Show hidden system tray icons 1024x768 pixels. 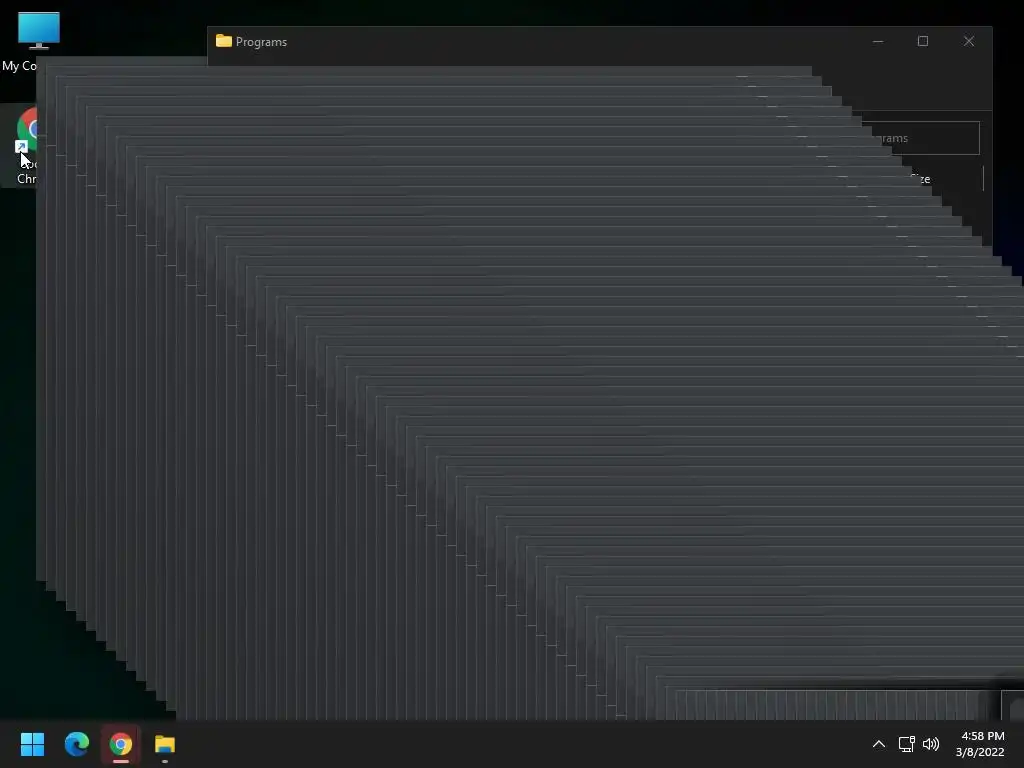pyautogui.click(x=879, y=744)
